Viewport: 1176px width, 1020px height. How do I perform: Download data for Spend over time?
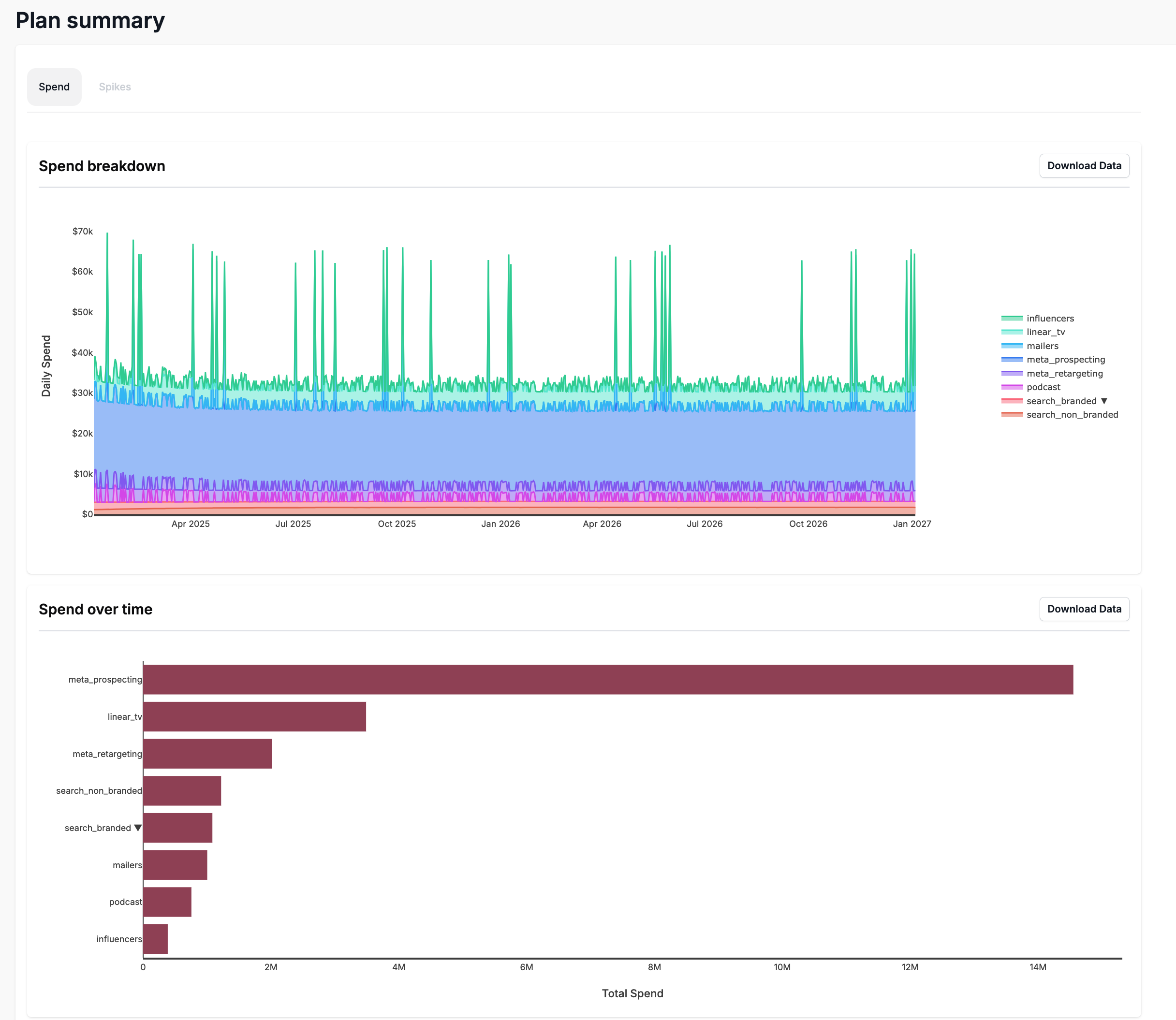pyautogui.click(x=1083, y=609)
